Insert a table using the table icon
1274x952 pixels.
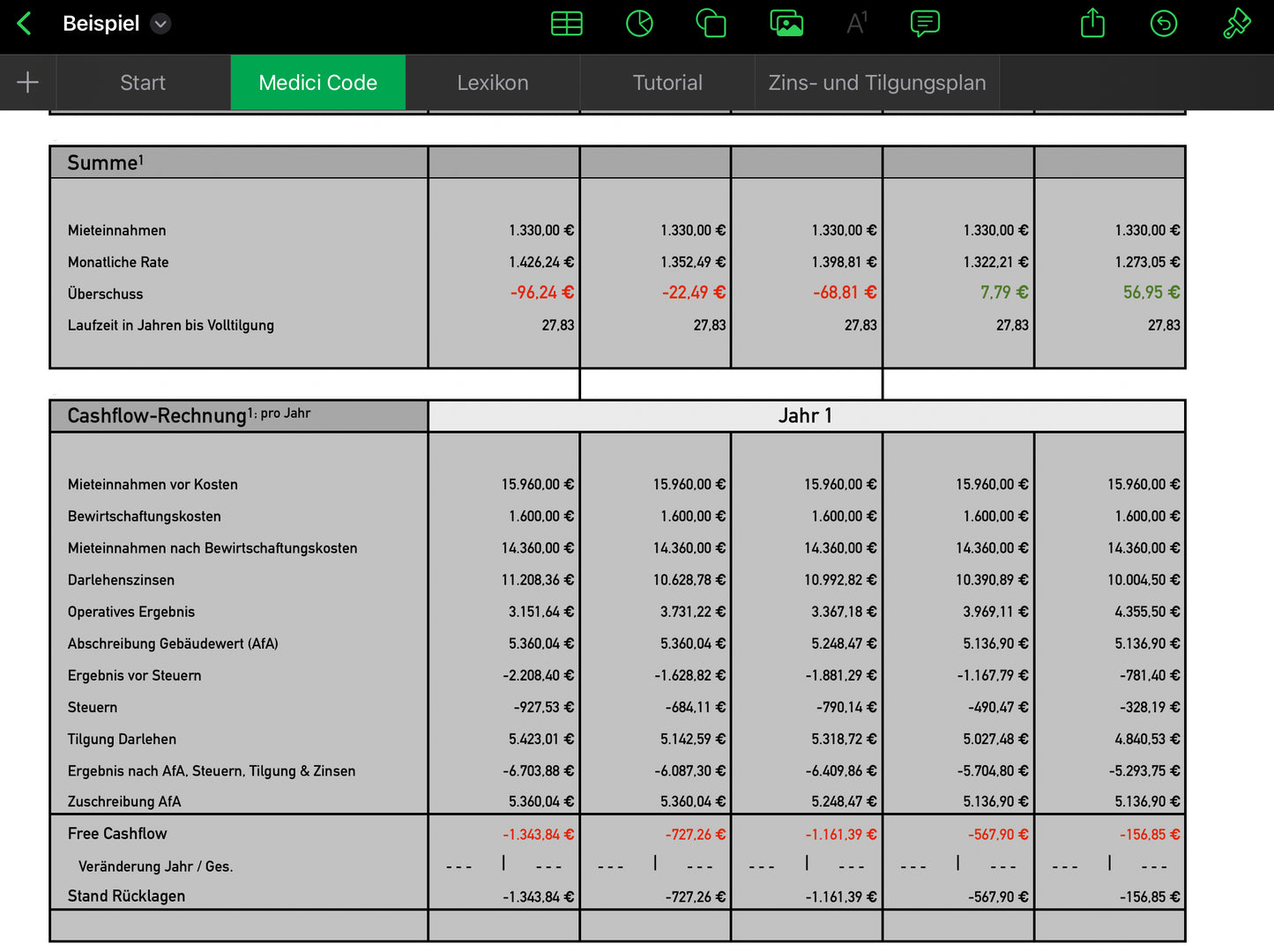566,24
